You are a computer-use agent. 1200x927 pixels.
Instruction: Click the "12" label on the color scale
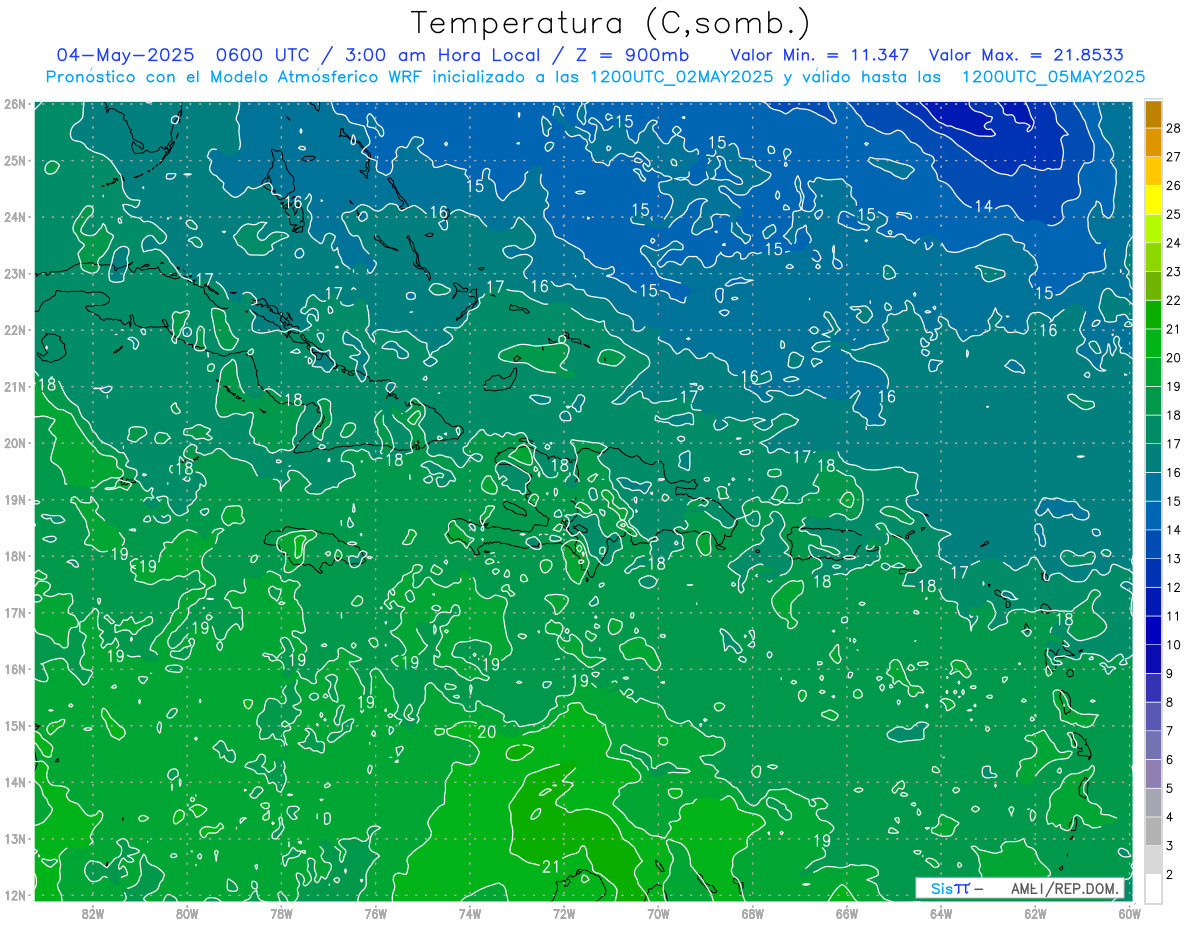pos(1173,587)
